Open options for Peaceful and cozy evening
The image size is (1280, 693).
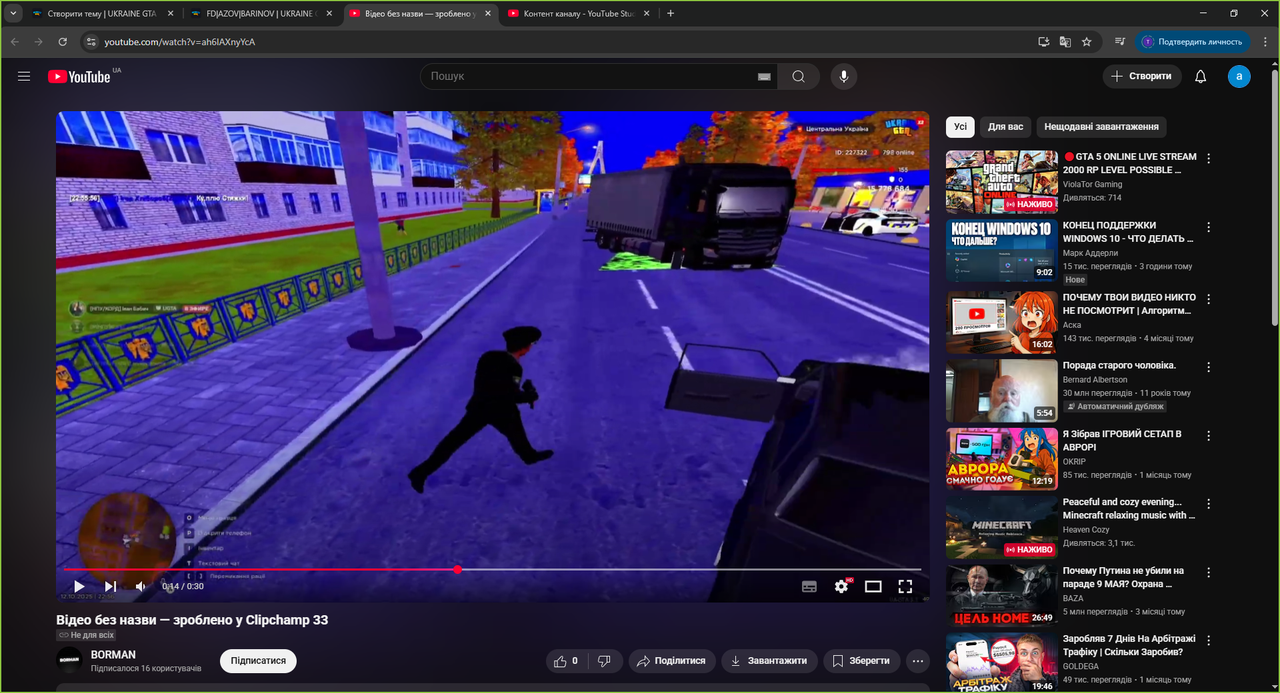pos(1209,503)
